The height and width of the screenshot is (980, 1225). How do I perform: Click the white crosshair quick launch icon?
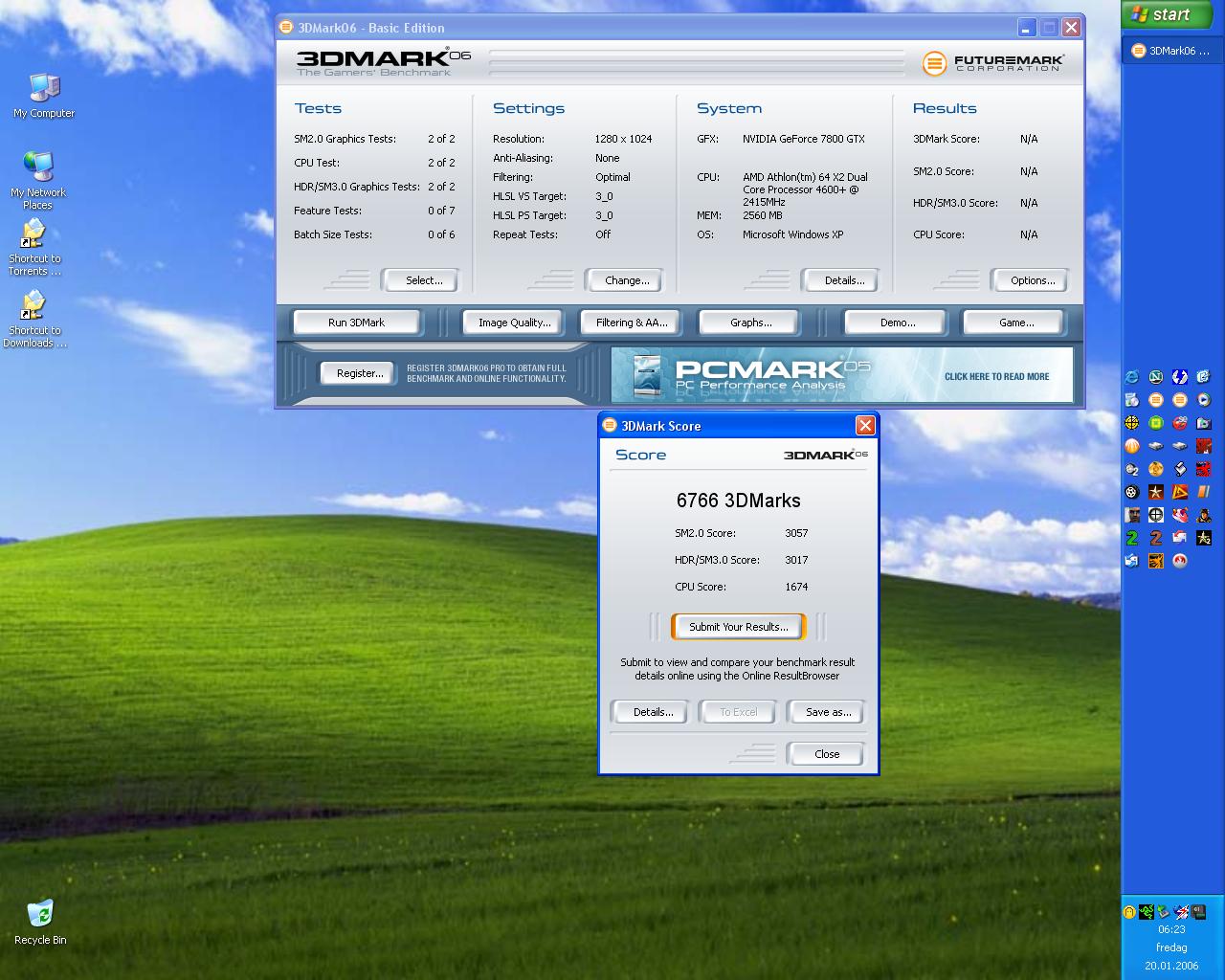pyautogui.click(x=1156, y=515)
